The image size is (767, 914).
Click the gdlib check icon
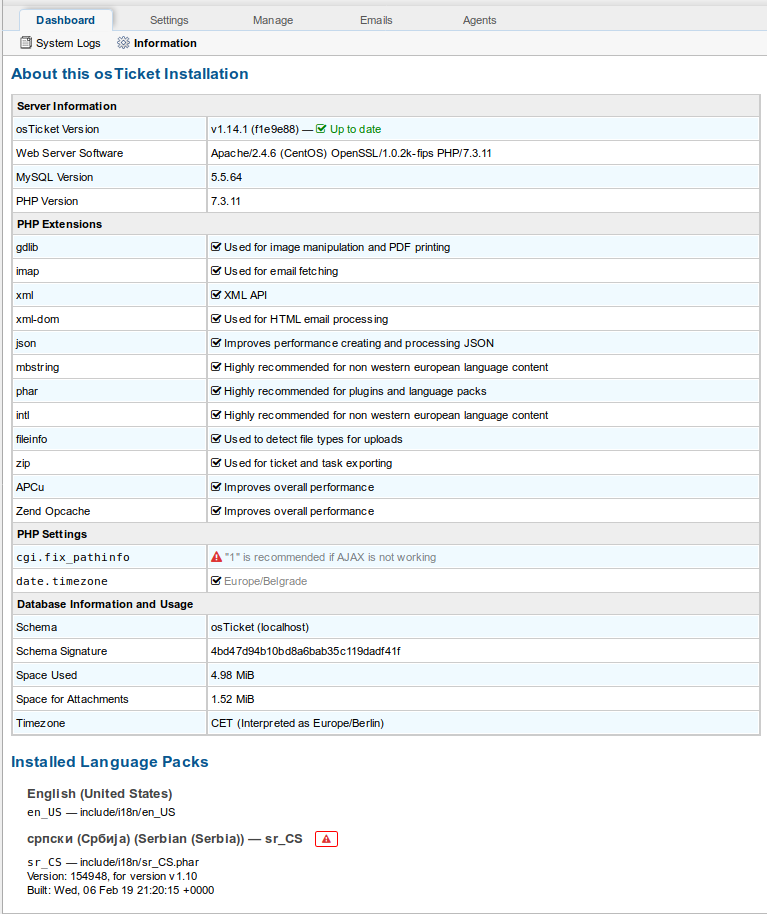coord(216,247)
